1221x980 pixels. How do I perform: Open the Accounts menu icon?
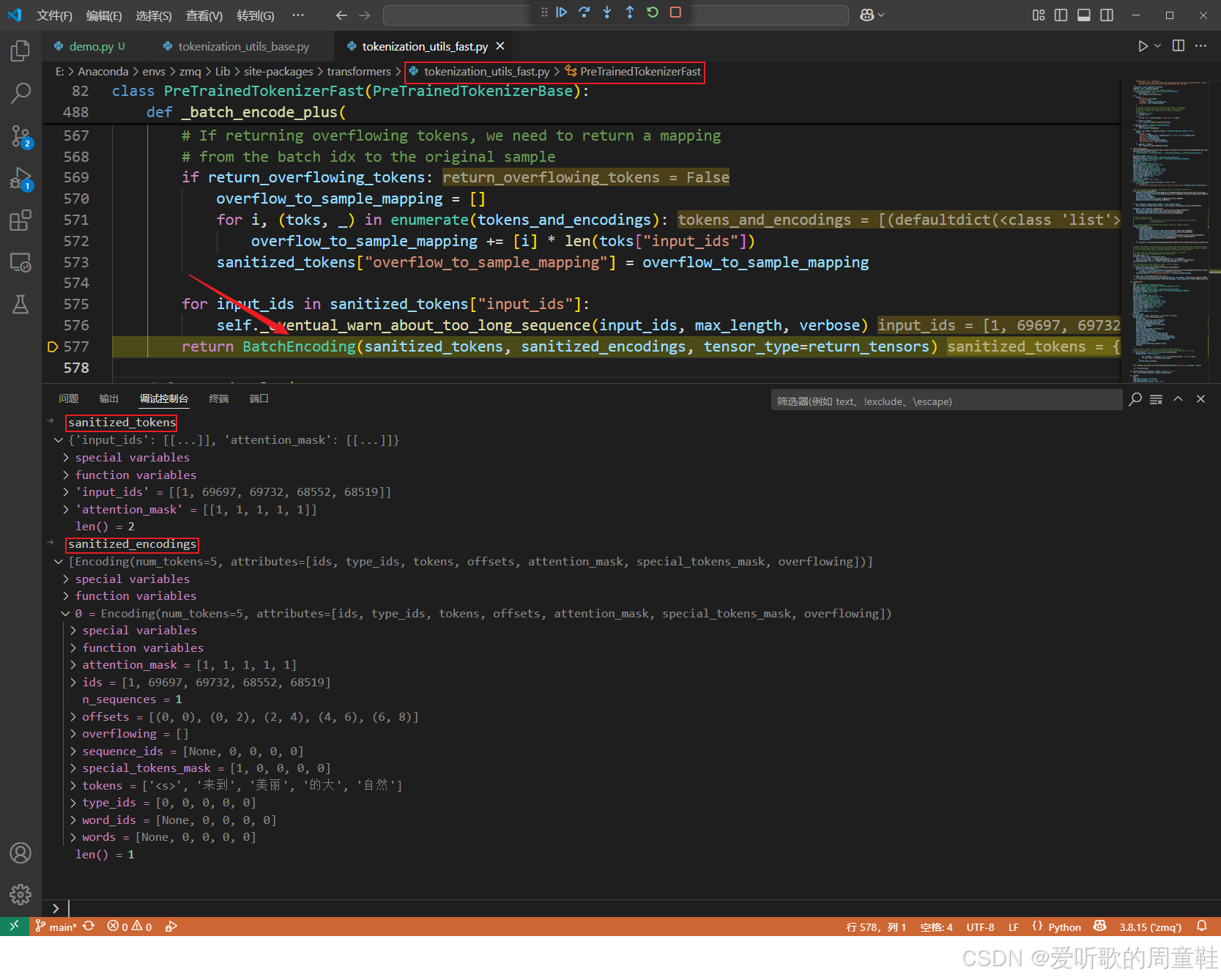[21, 853]
